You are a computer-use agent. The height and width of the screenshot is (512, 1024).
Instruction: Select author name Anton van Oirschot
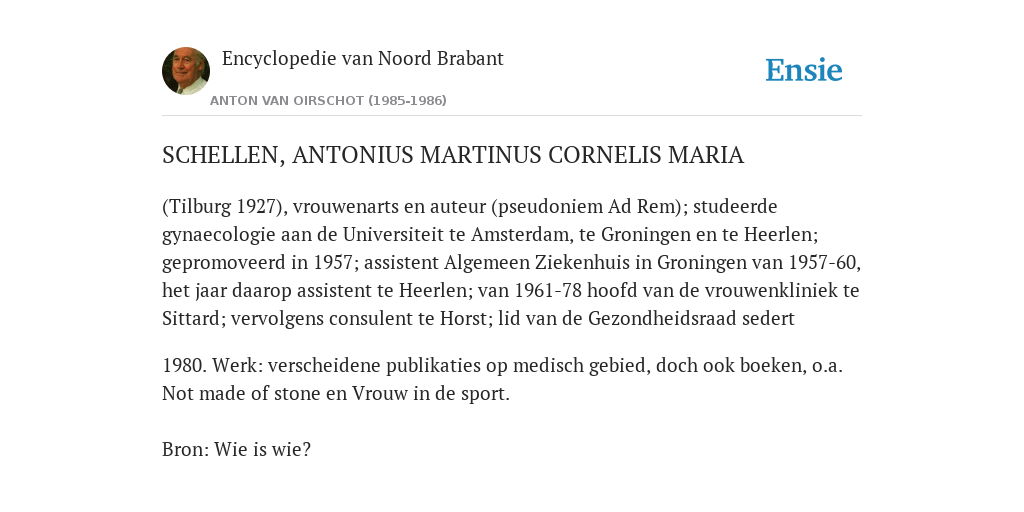pyautogui.click(x=287, y=101)
